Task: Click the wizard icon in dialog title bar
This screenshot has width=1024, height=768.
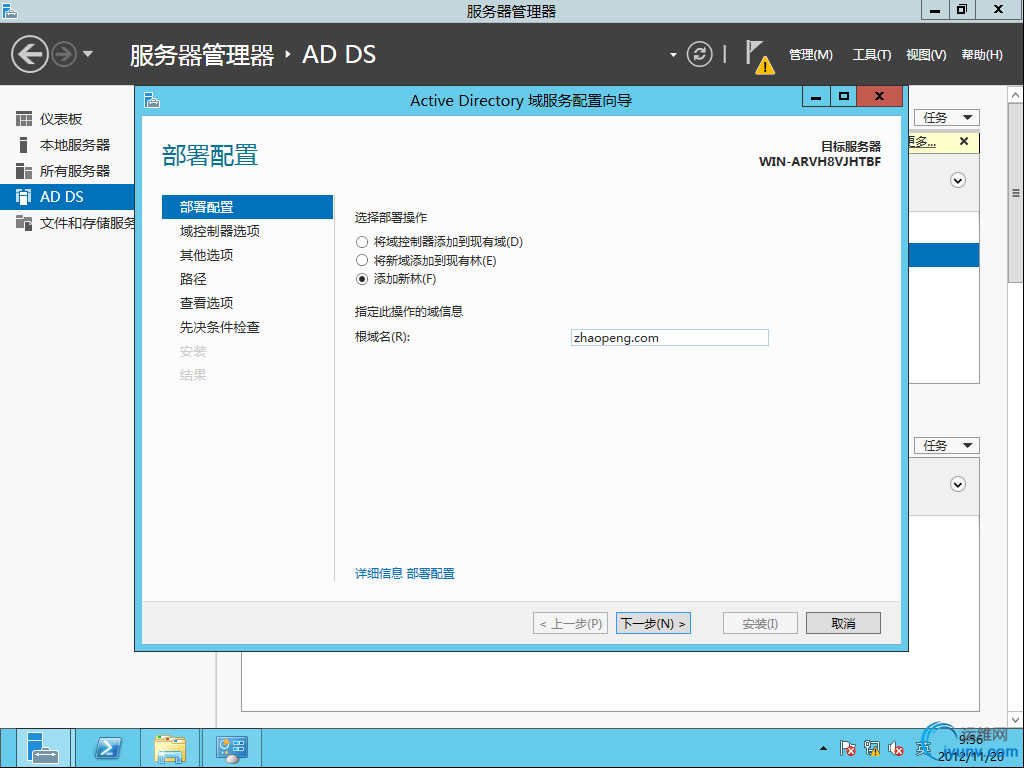Action: [x=152, y=101]
